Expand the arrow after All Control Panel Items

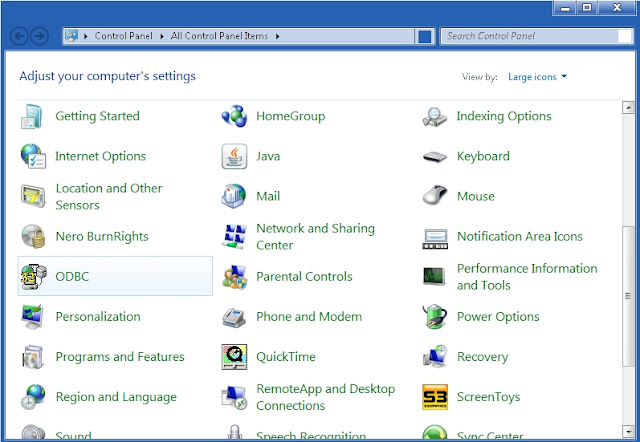pos(278,36)
